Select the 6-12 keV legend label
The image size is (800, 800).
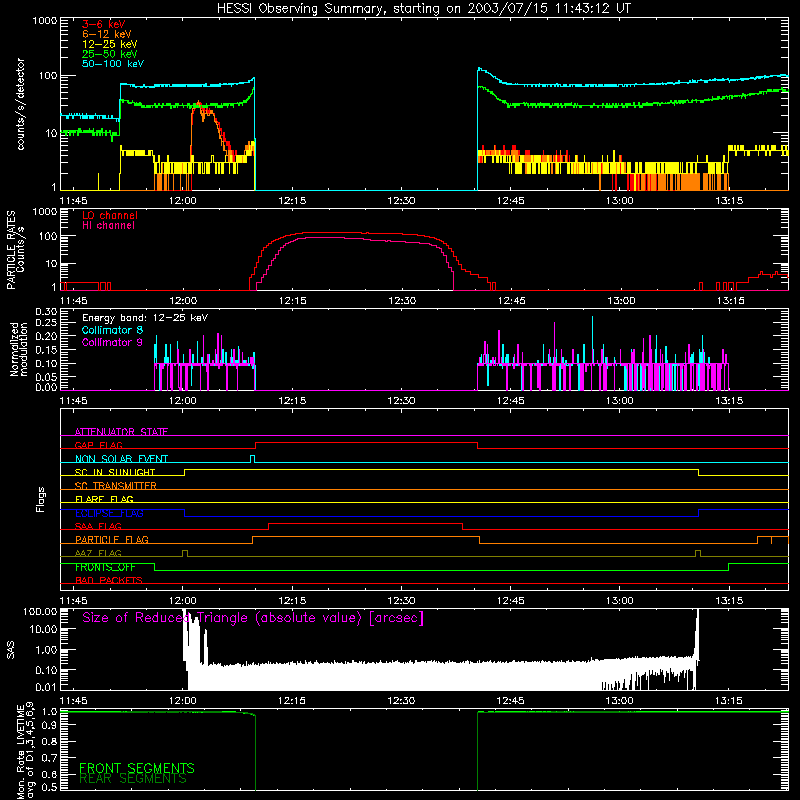(x=107, y=34)
